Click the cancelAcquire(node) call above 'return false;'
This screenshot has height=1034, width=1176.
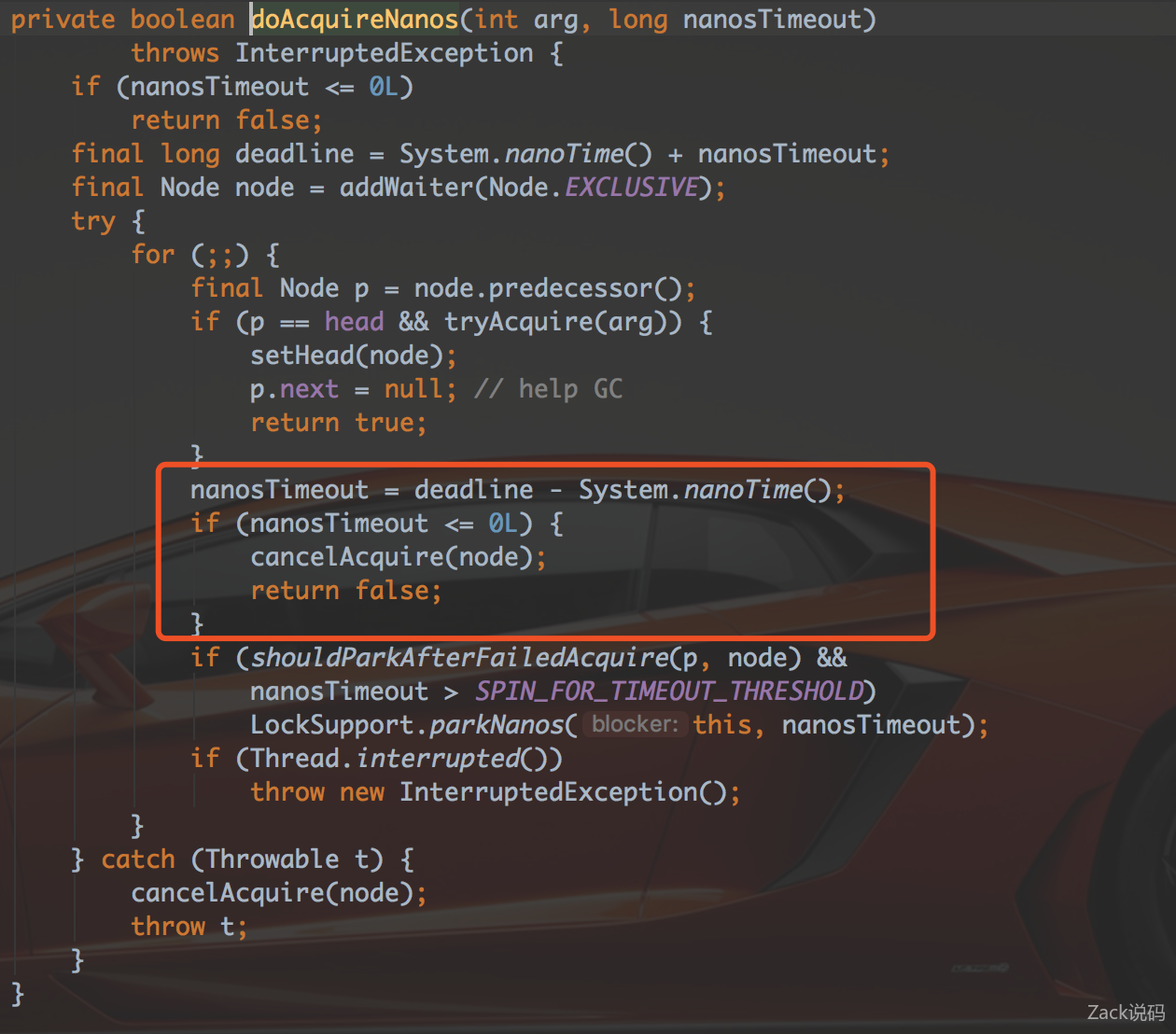coord(392,557)
